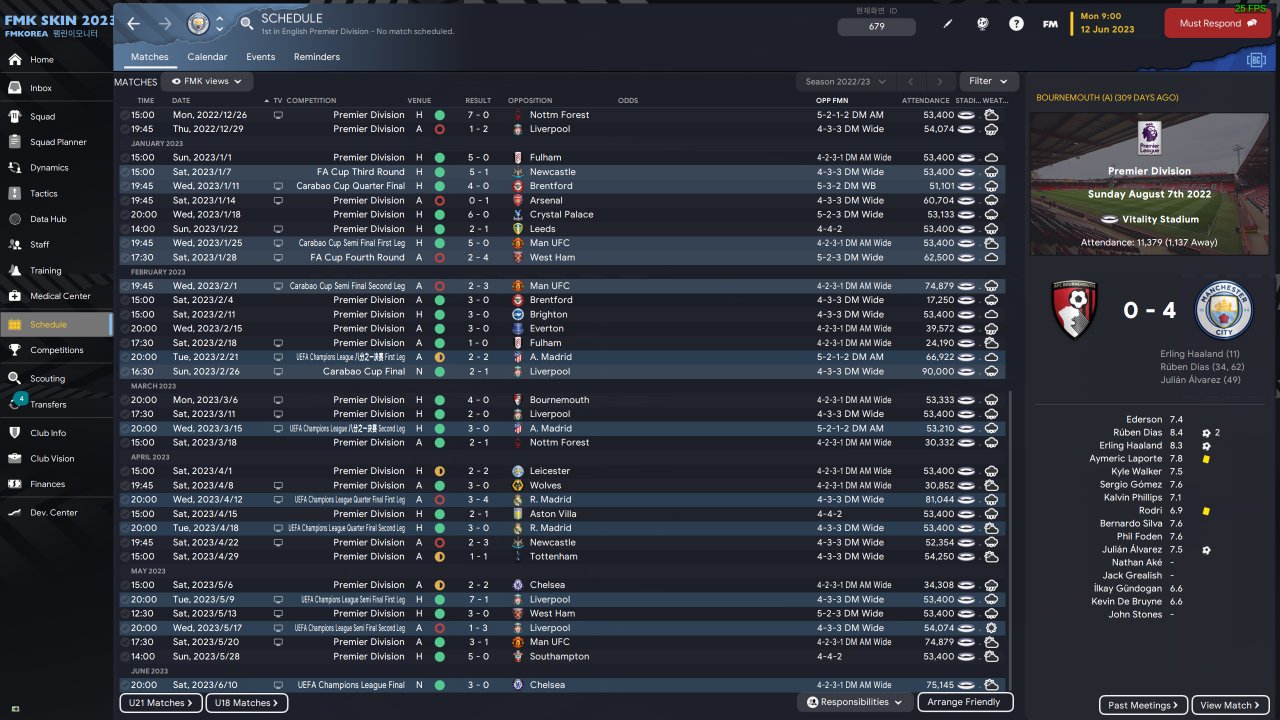Go to next season arrow
Viewport: 1280px width, 720px height.
coord(939,82)
